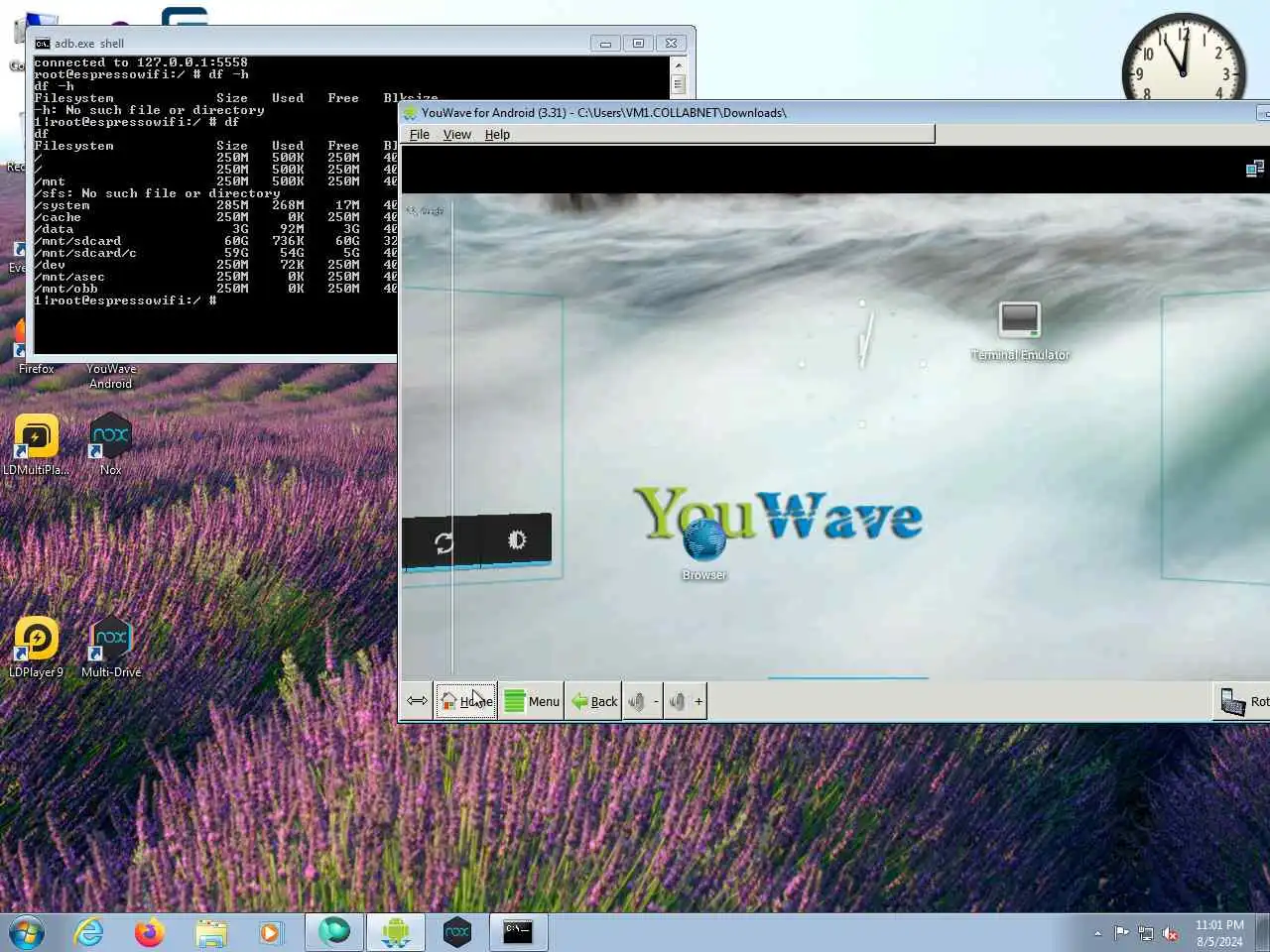1270x952 pixels.
Task: Open the Help menu in YouWave
Action: 497,134
